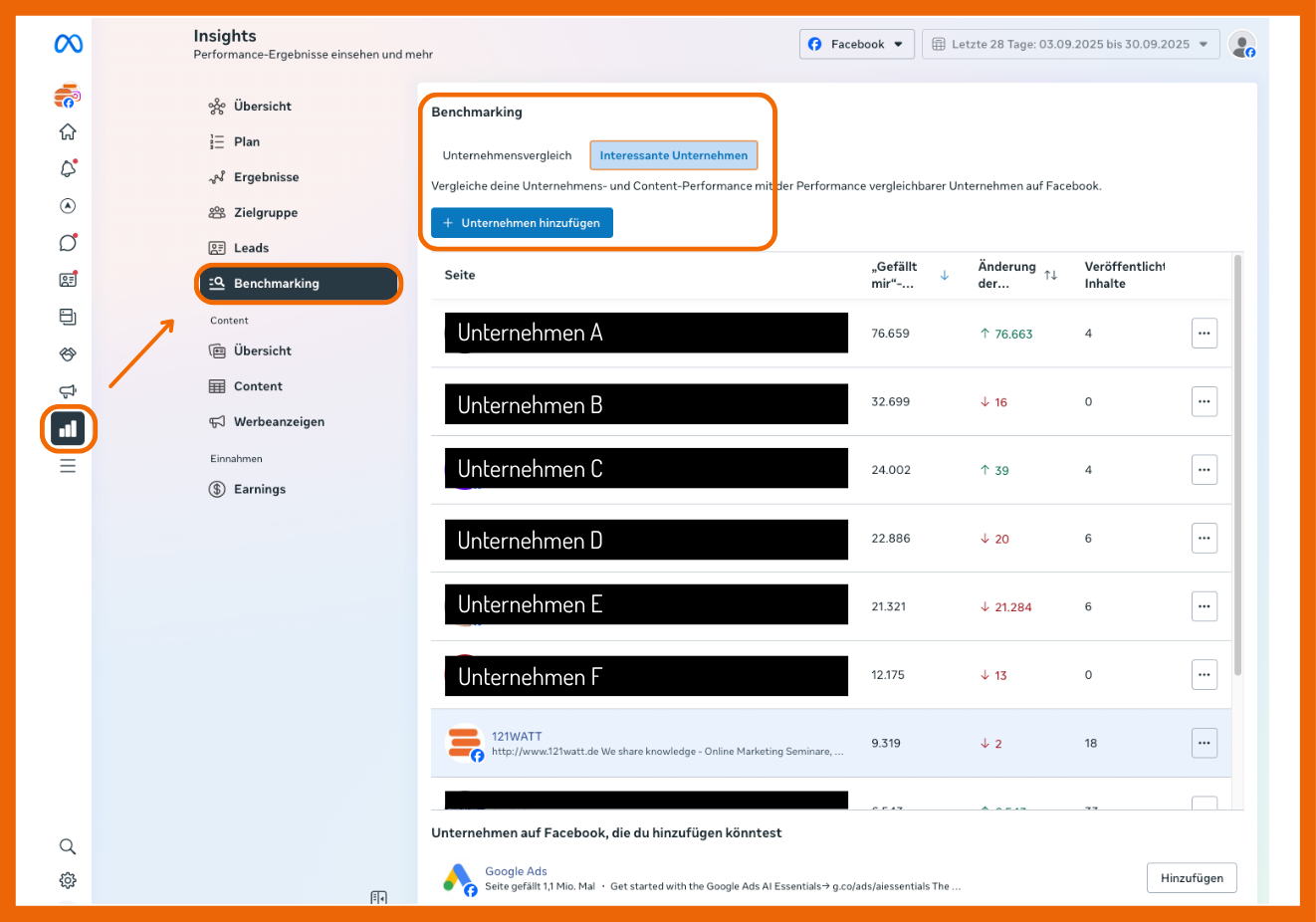Open the date range dropdown
1316x922 pixels.
(1070, 44)
